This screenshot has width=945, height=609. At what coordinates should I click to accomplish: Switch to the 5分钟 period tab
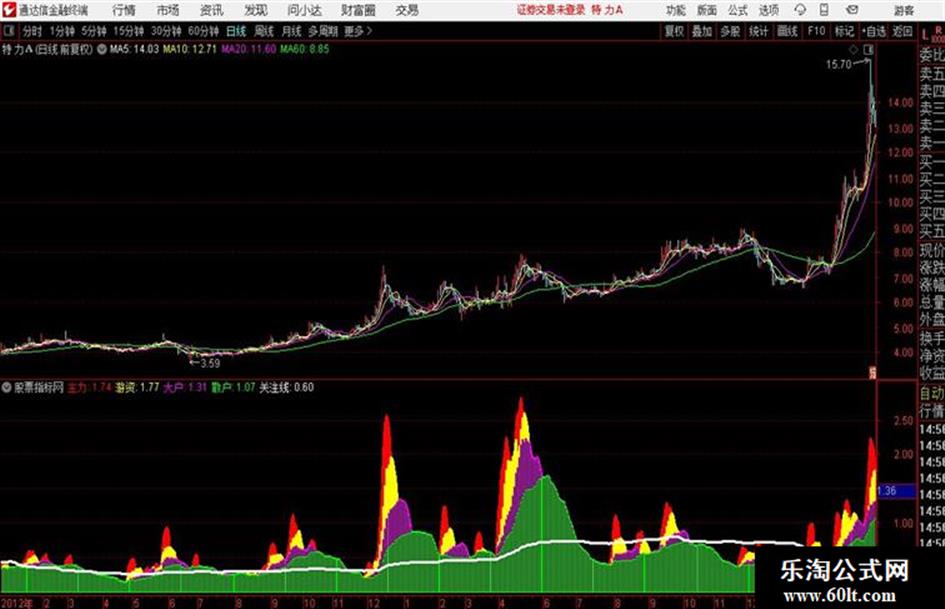tap(94, 31)
